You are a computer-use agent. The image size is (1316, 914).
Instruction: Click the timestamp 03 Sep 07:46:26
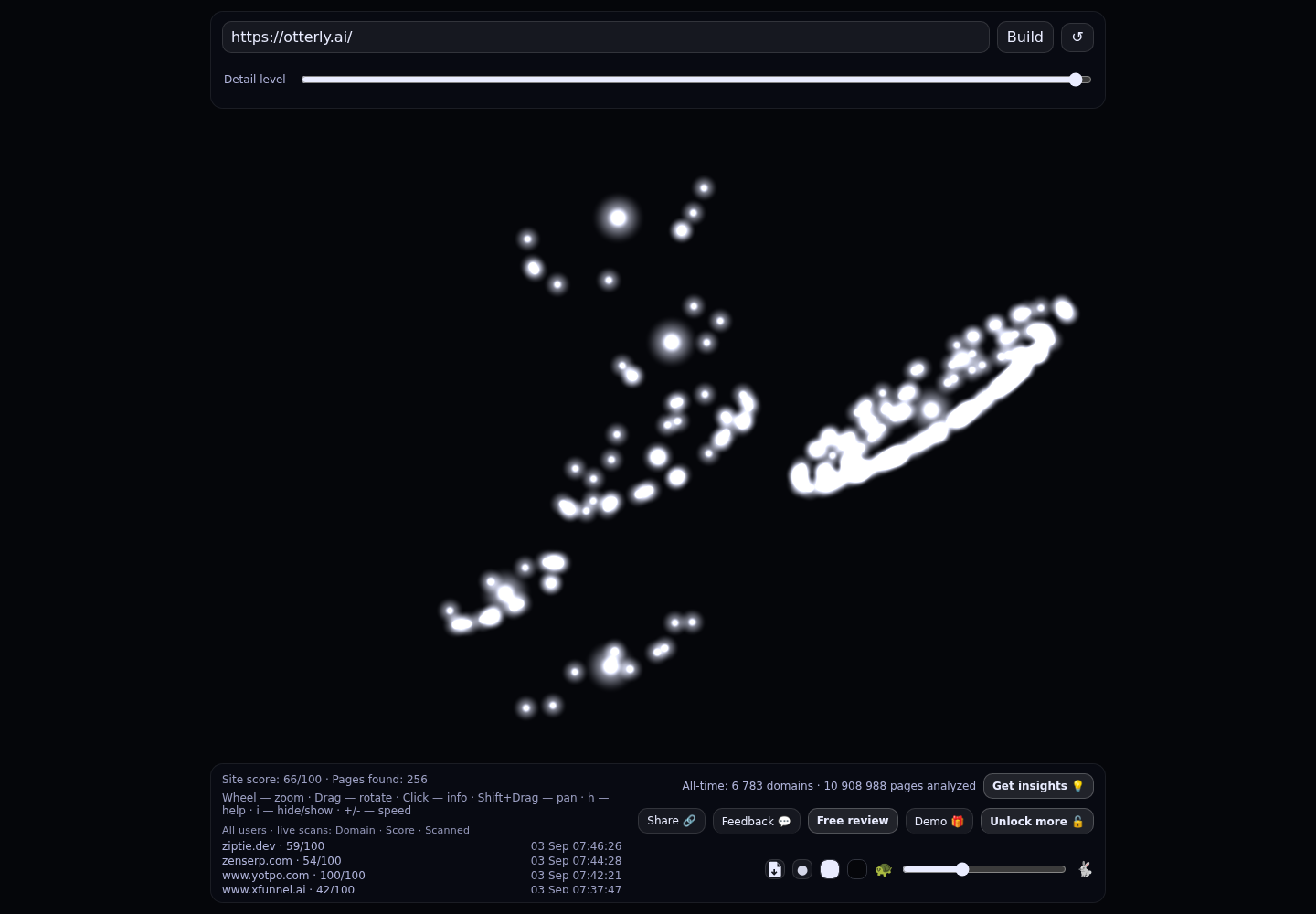pos(576,846)
